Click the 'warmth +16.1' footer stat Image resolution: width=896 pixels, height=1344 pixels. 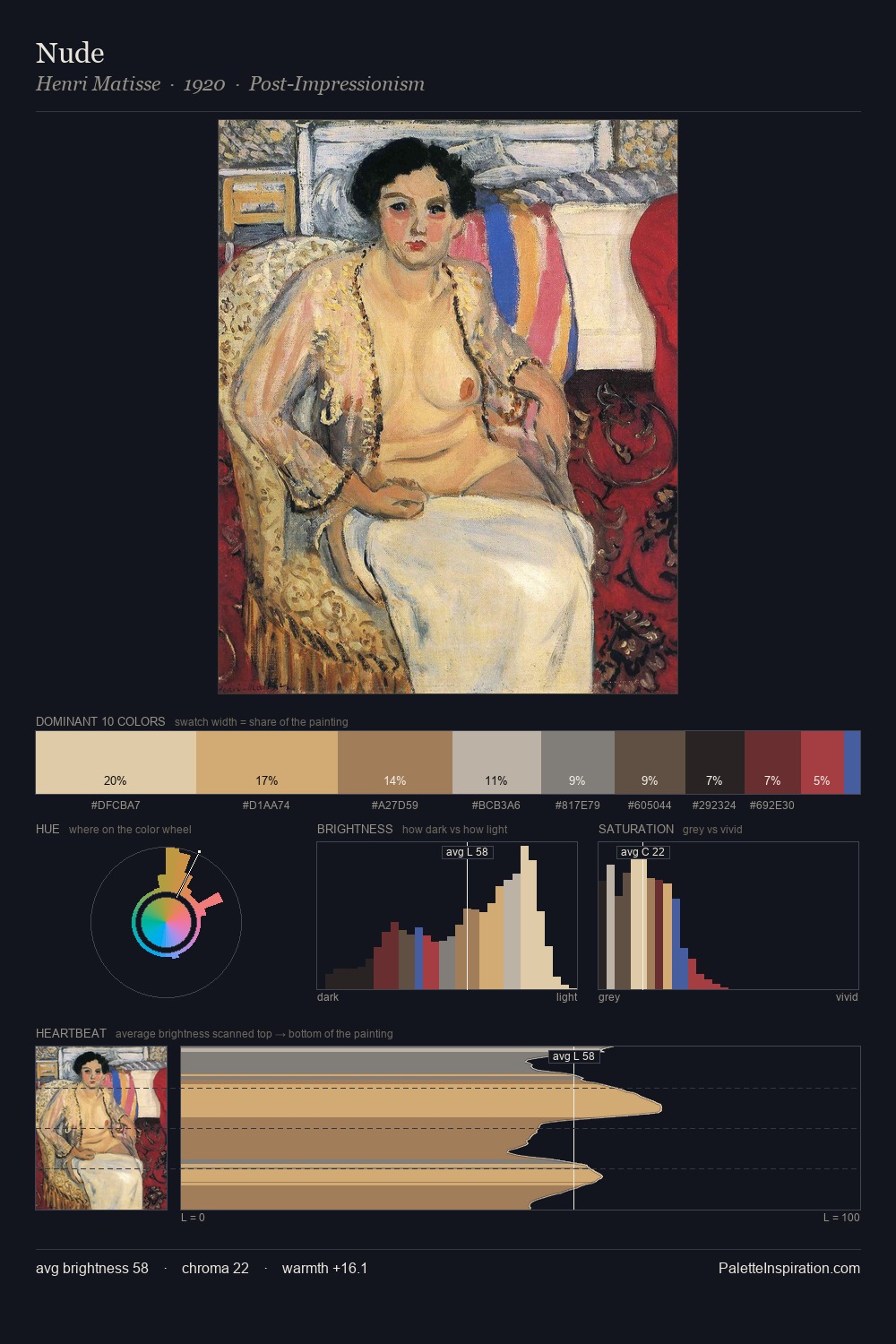click(325, 1268)
